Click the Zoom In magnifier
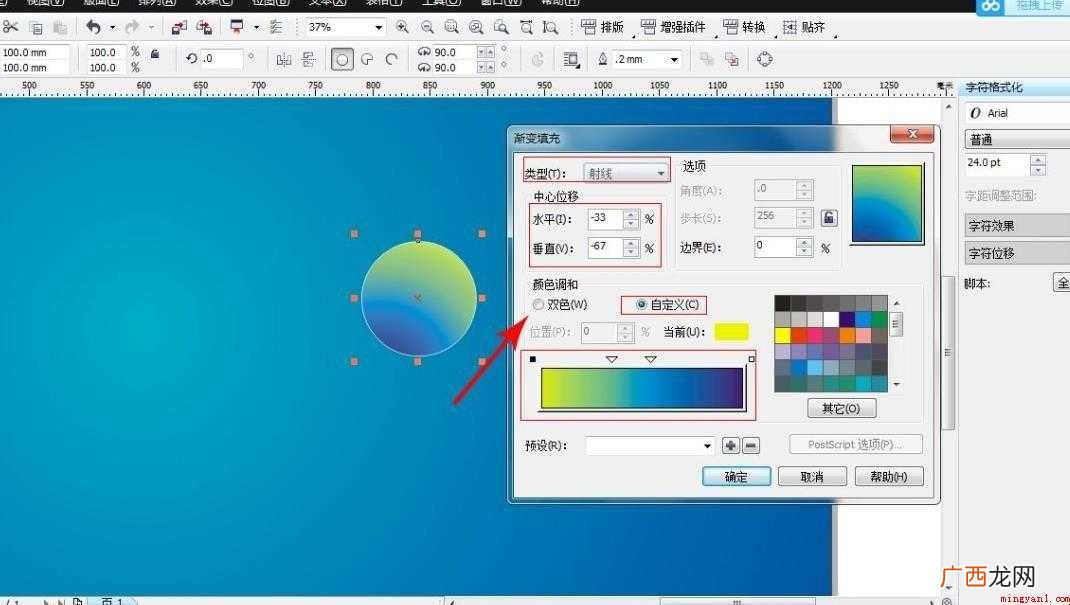 [402, 27]
